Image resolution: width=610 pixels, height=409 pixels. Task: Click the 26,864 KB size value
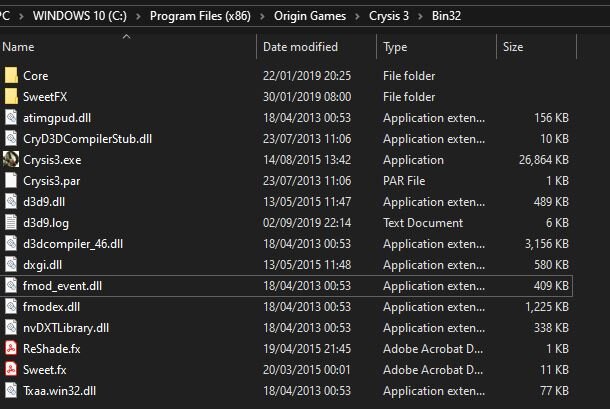pos(544,160)
